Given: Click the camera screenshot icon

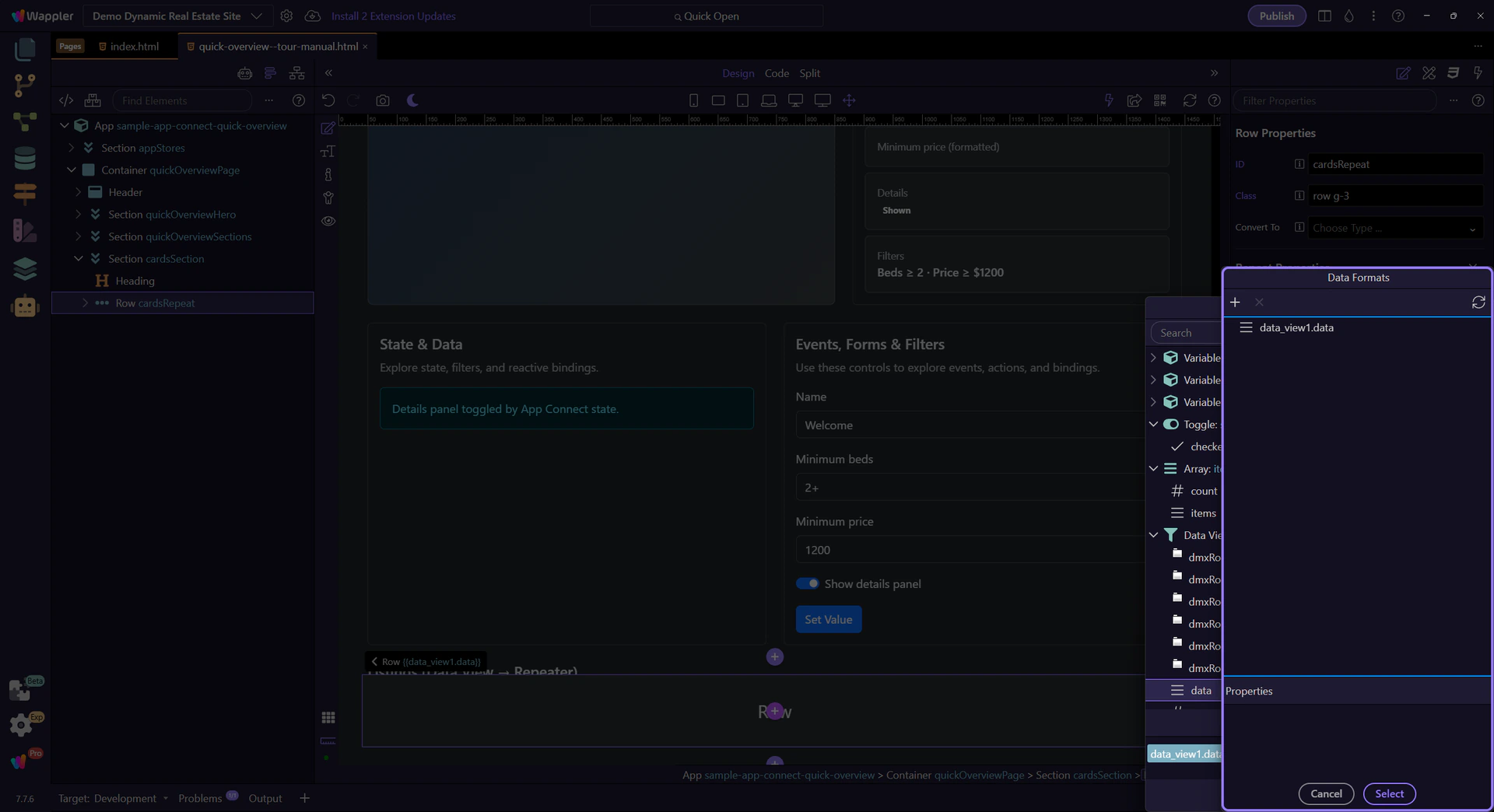Looking at the screenshot, I should point(383,100).
